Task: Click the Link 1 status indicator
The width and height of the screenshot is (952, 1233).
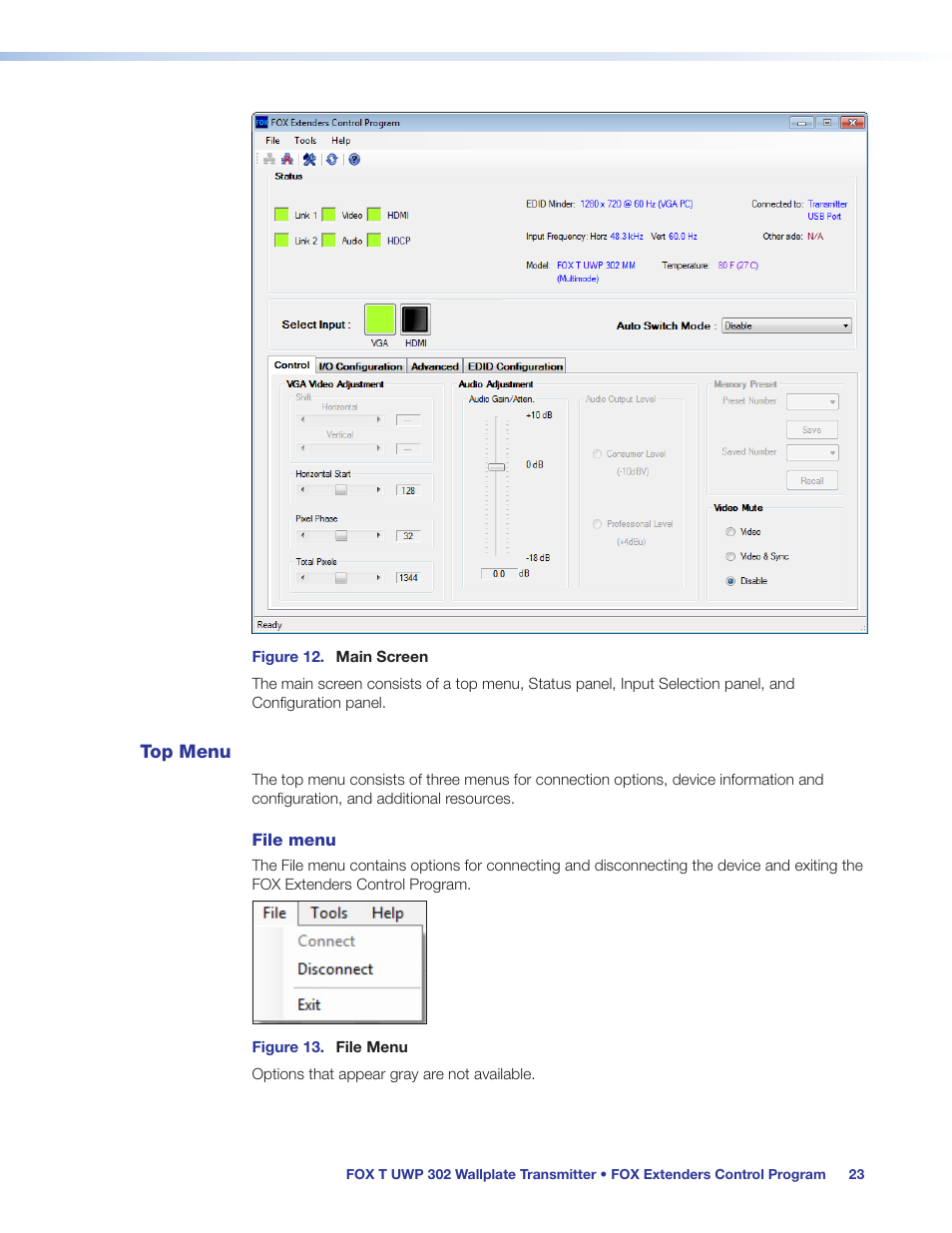Action: click(x=281, y=215)
